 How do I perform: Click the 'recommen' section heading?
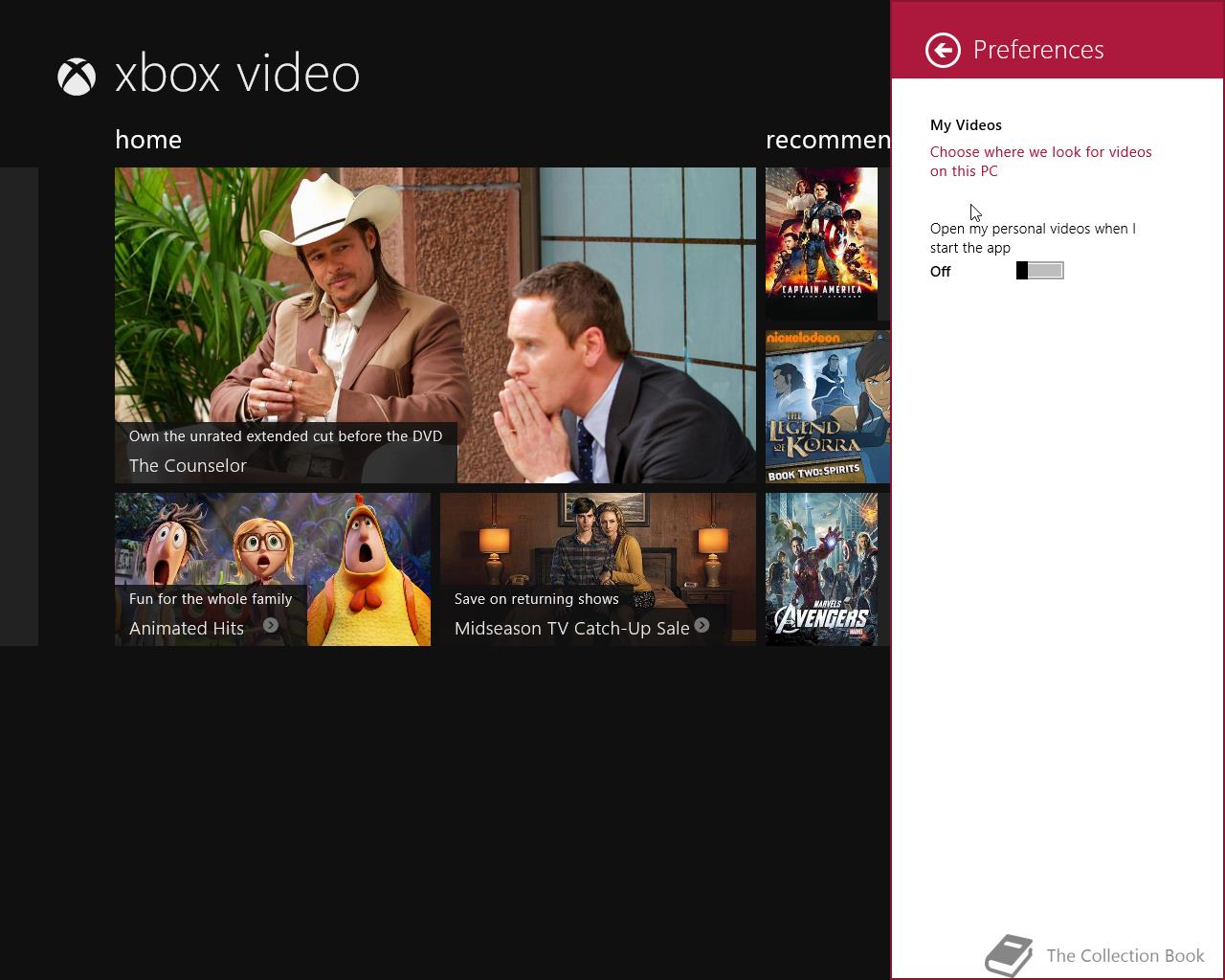pos(828,140)
